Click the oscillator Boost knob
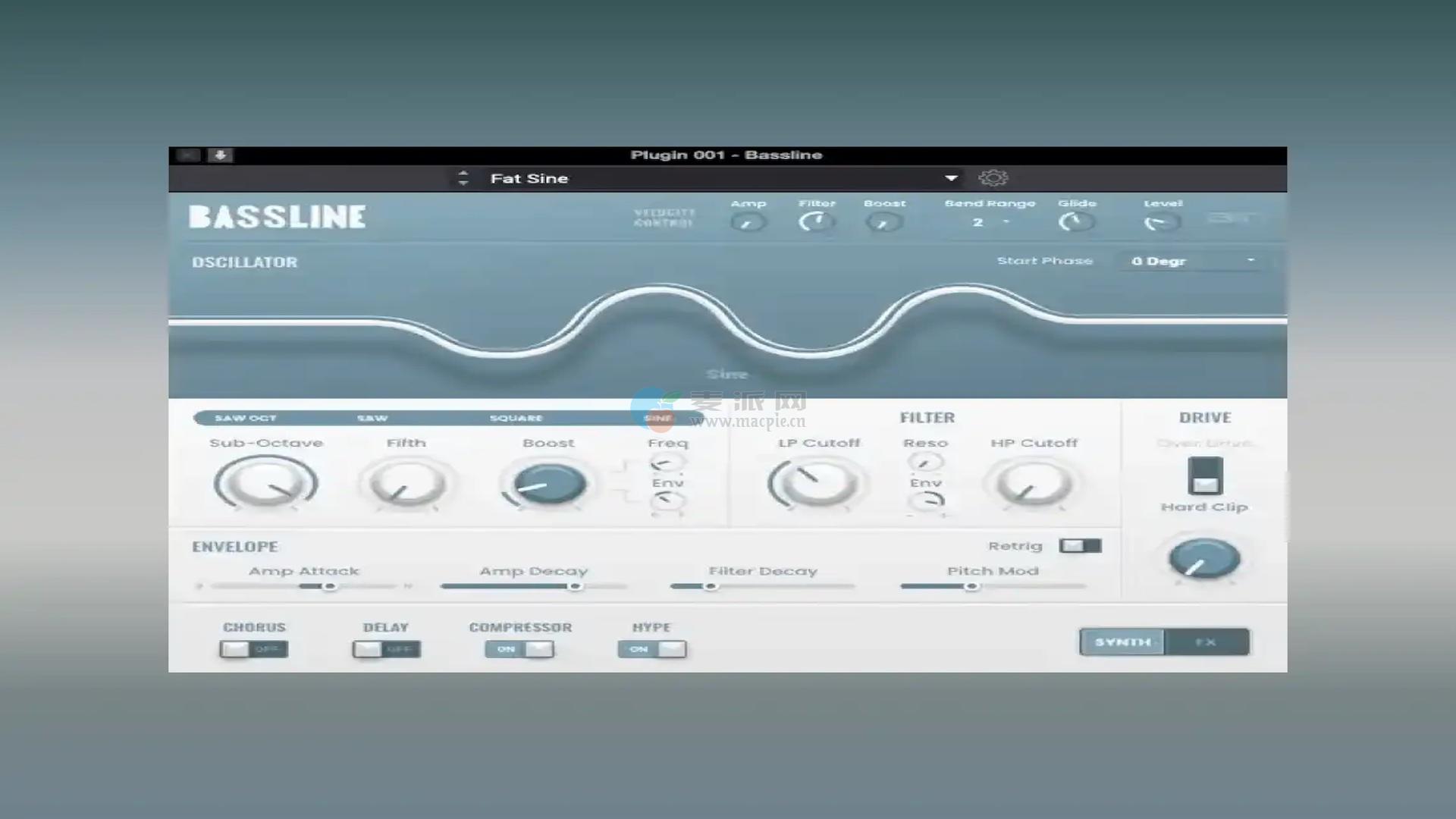Image resolution: width=1456 pixels, height=819 pixels. [x=549, y=485]
